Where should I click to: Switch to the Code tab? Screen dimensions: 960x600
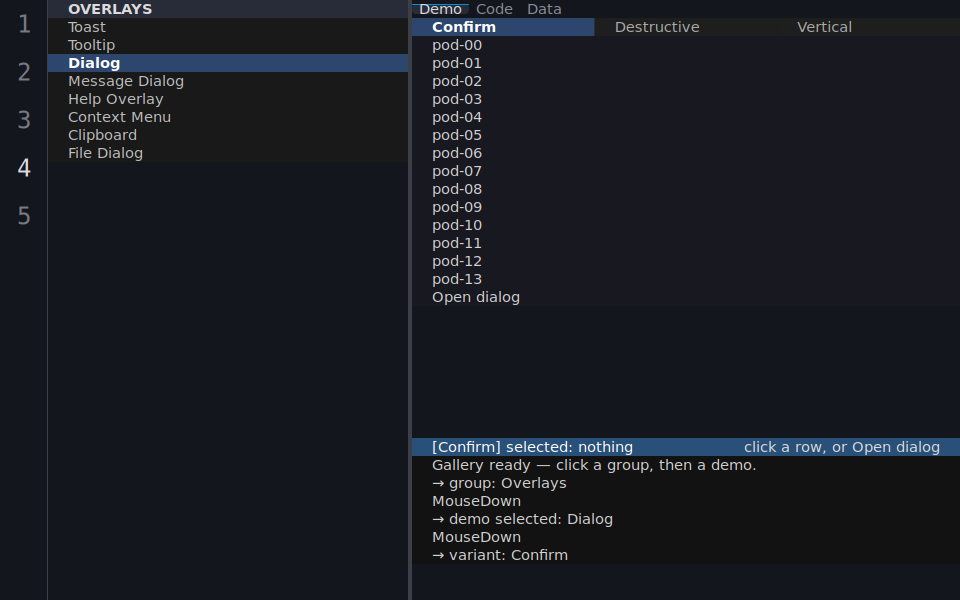point(494,9)
